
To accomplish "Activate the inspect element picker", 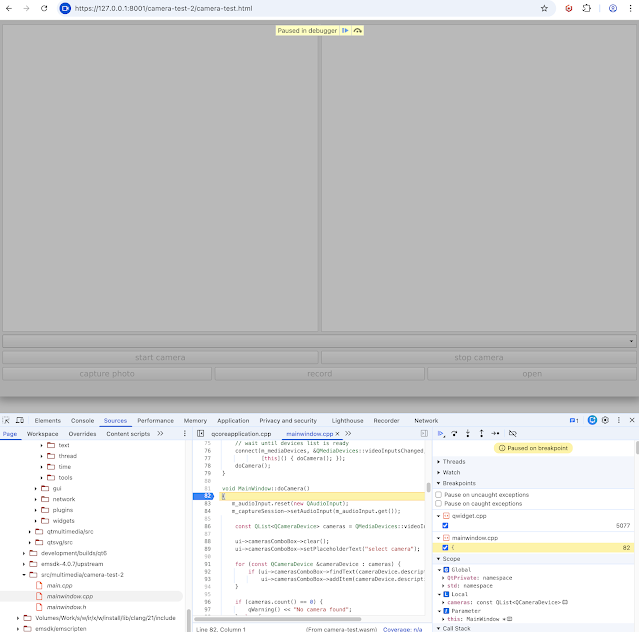I will click(x=7, y=421).
